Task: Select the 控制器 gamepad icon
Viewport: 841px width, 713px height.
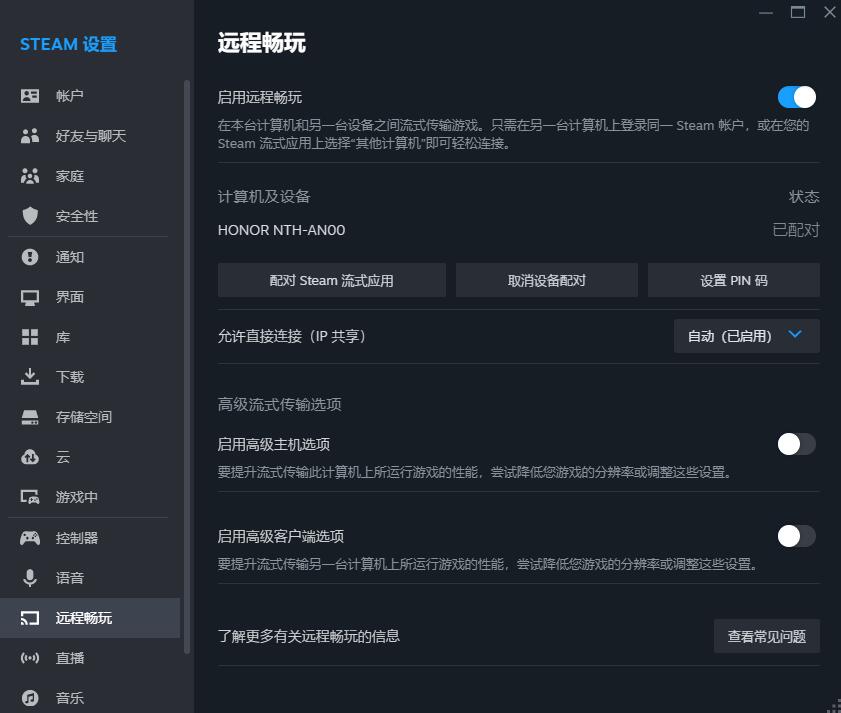Action: pyautogui.click(x=30, y=538)
